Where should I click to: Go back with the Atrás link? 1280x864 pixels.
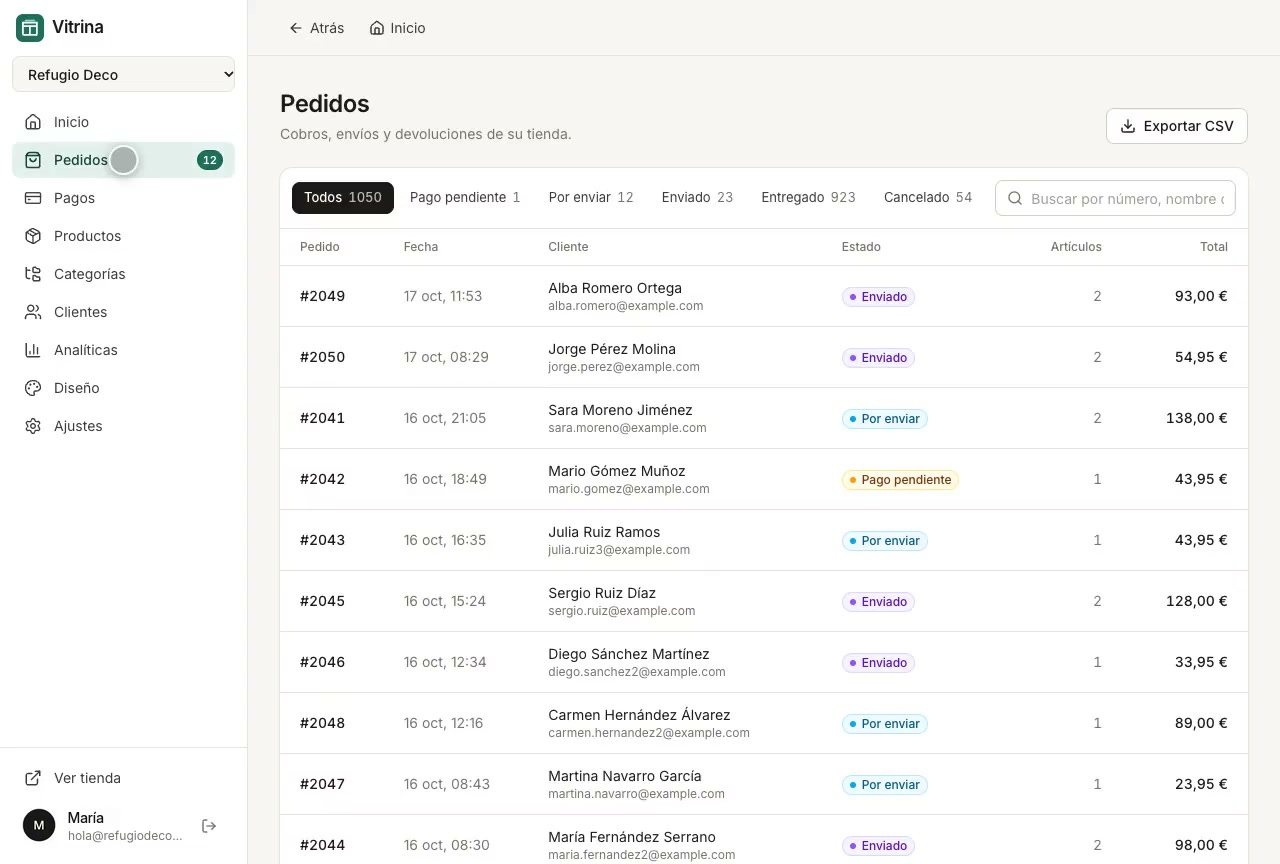pos(316,28)
